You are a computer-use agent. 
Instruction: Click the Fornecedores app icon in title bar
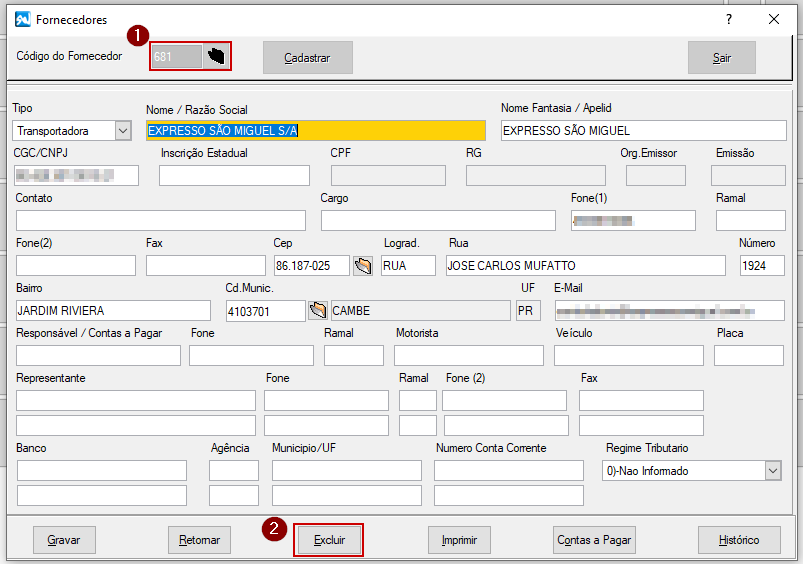(x=23, y=19)
